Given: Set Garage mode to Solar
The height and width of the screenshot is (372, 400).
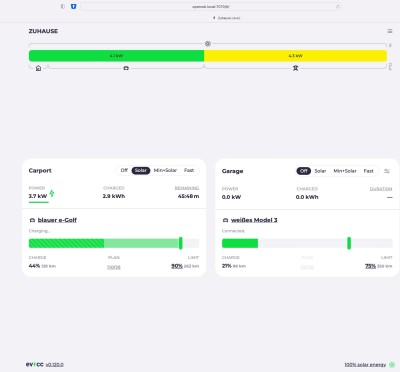Looking at the screenshot, I should pos(320,171).
